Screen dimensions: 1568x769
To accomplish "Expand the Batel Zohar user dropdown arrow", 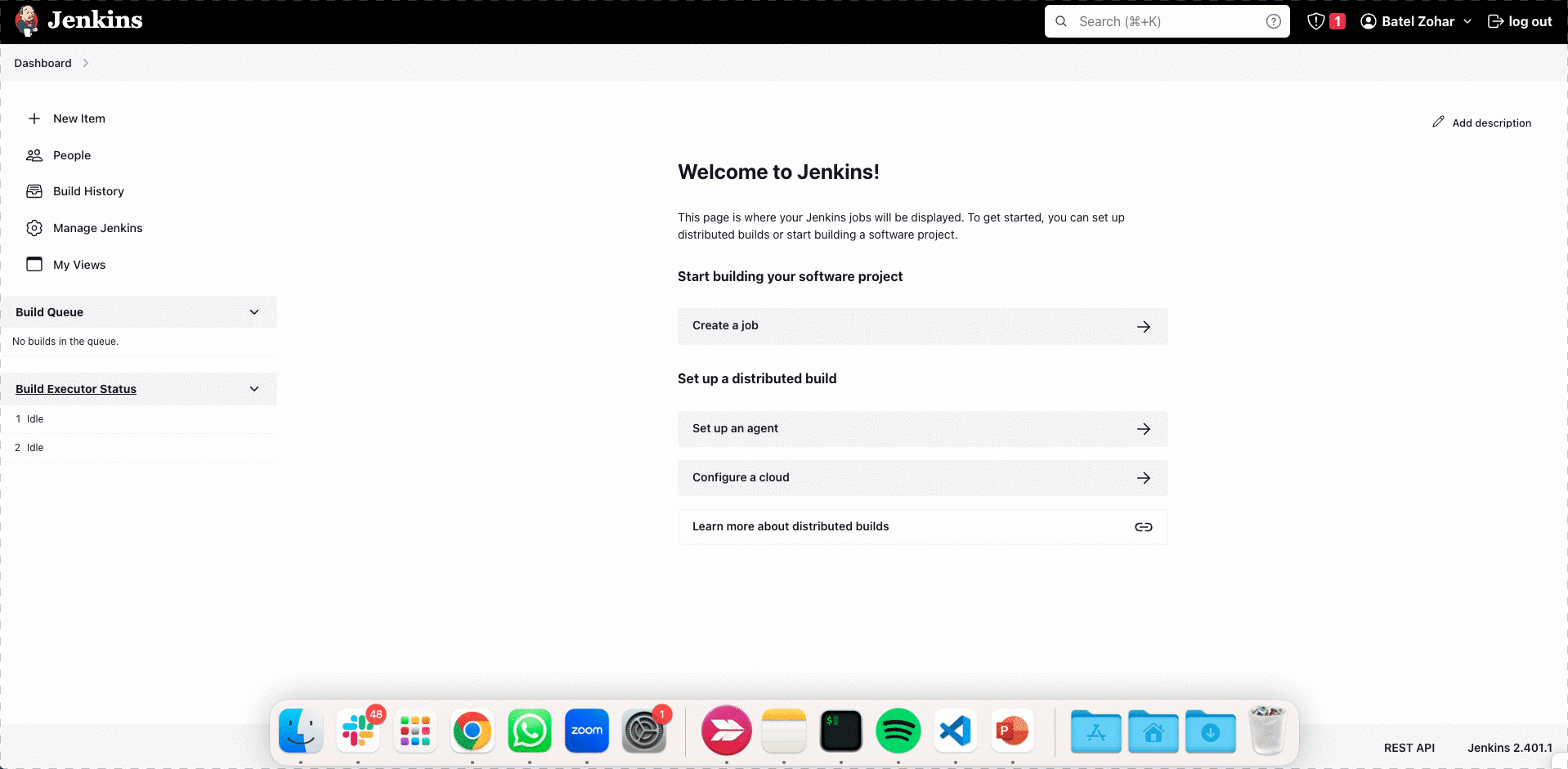I will pyautogui.click(x=1467, y=21).
